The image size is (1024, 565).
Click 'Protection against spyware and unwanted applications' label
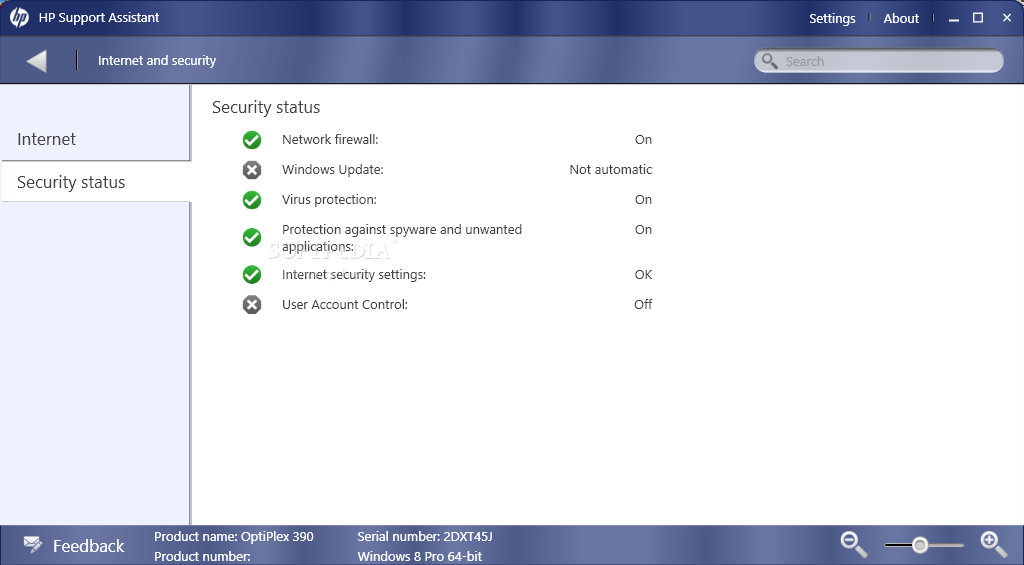click(x=402, y=238)
